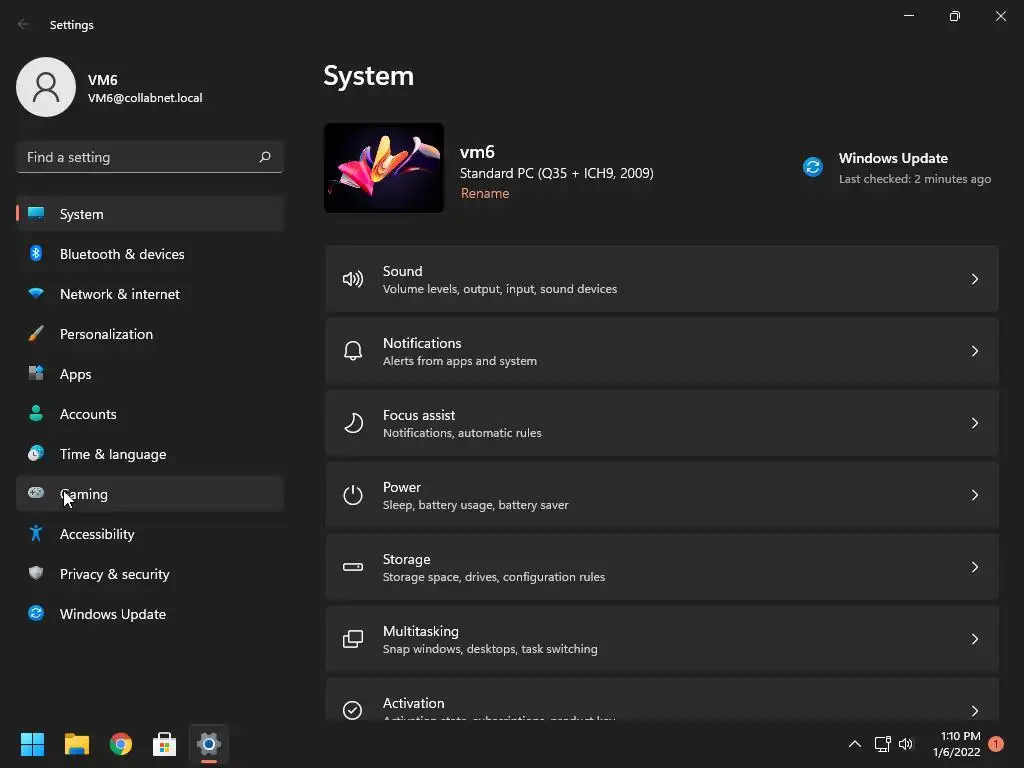Go to Bluetooth & devices
This screenshot has width=1024, height=768.
pos(150,254)
